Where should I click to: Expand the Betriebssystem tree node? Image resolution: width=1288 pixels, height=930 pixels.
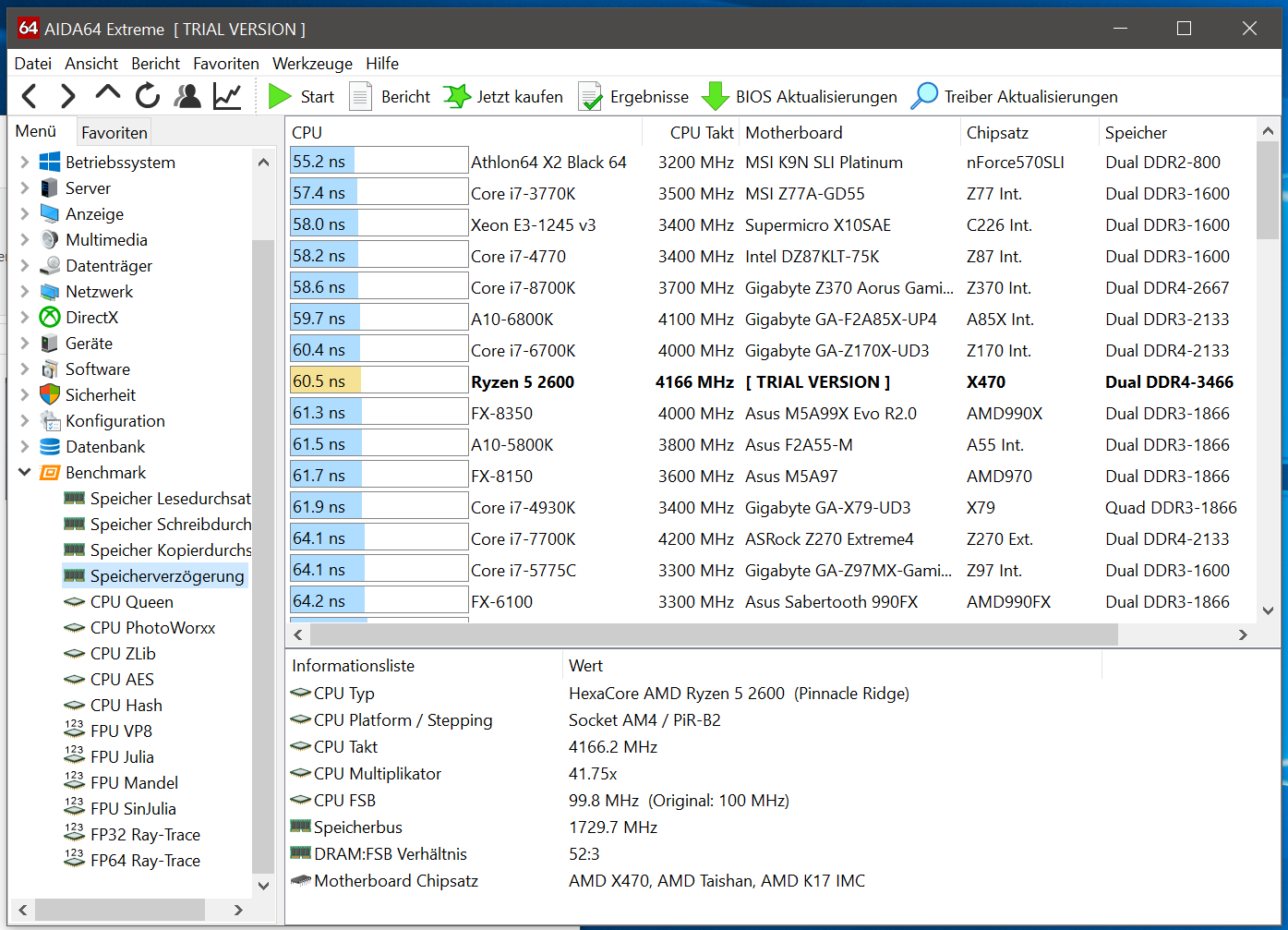pyautogui.click(x=24, y=162)
